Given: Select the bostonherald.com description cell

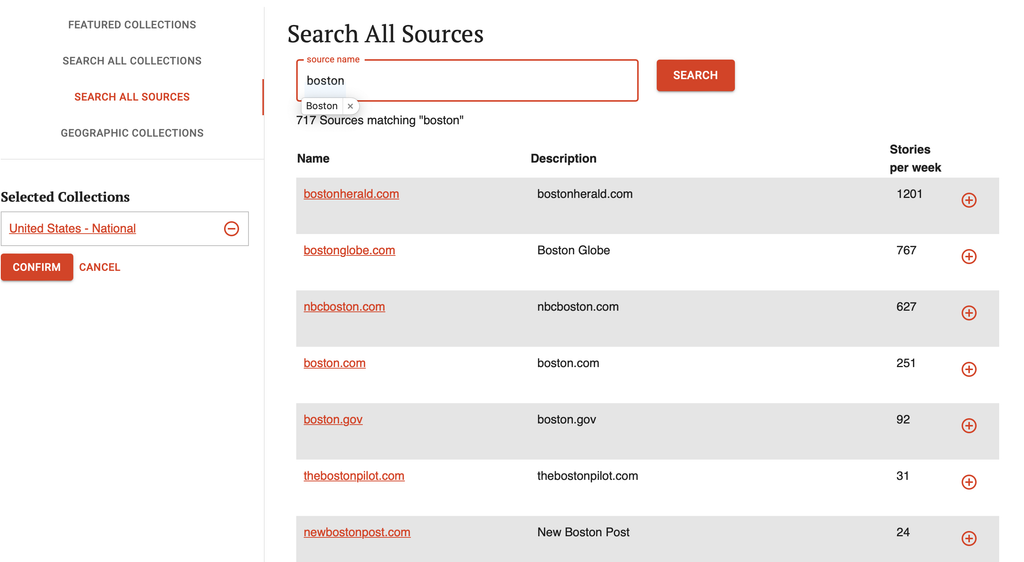Looking at the screenshot, I should (x=584, y=194).
